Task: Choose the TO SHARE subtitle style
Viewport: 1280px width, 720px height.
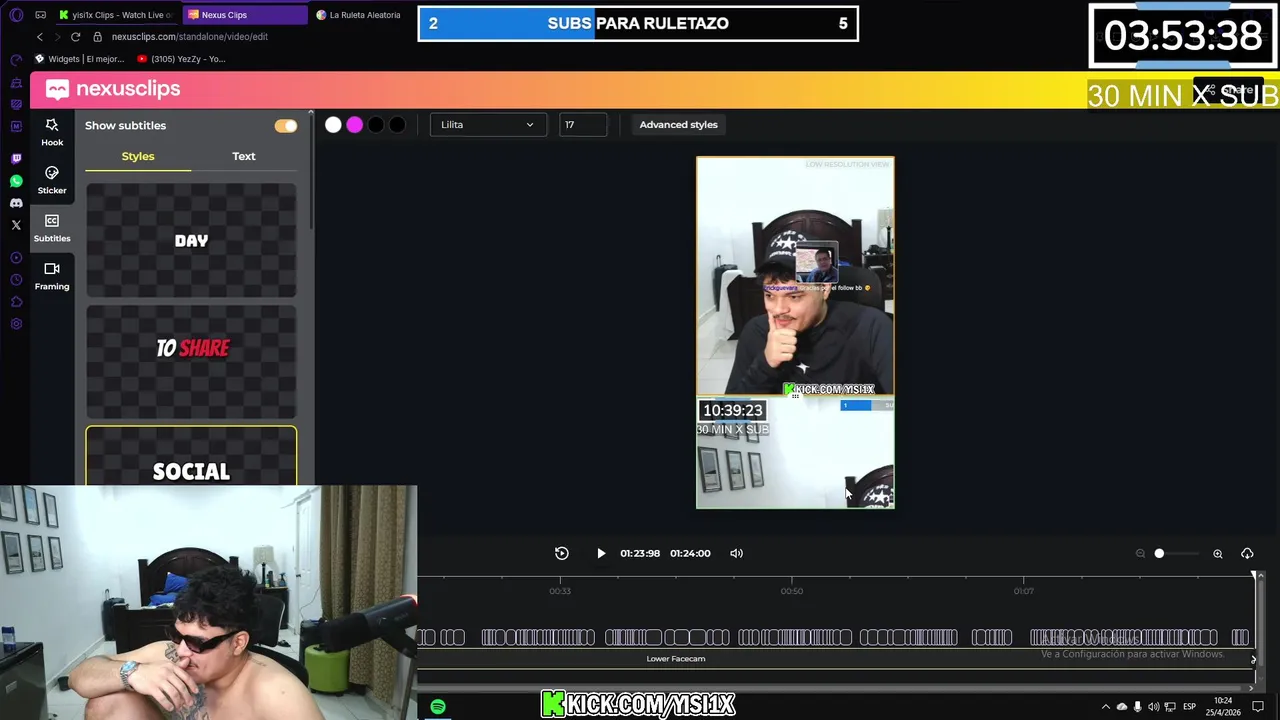Action: click(191, 362)
